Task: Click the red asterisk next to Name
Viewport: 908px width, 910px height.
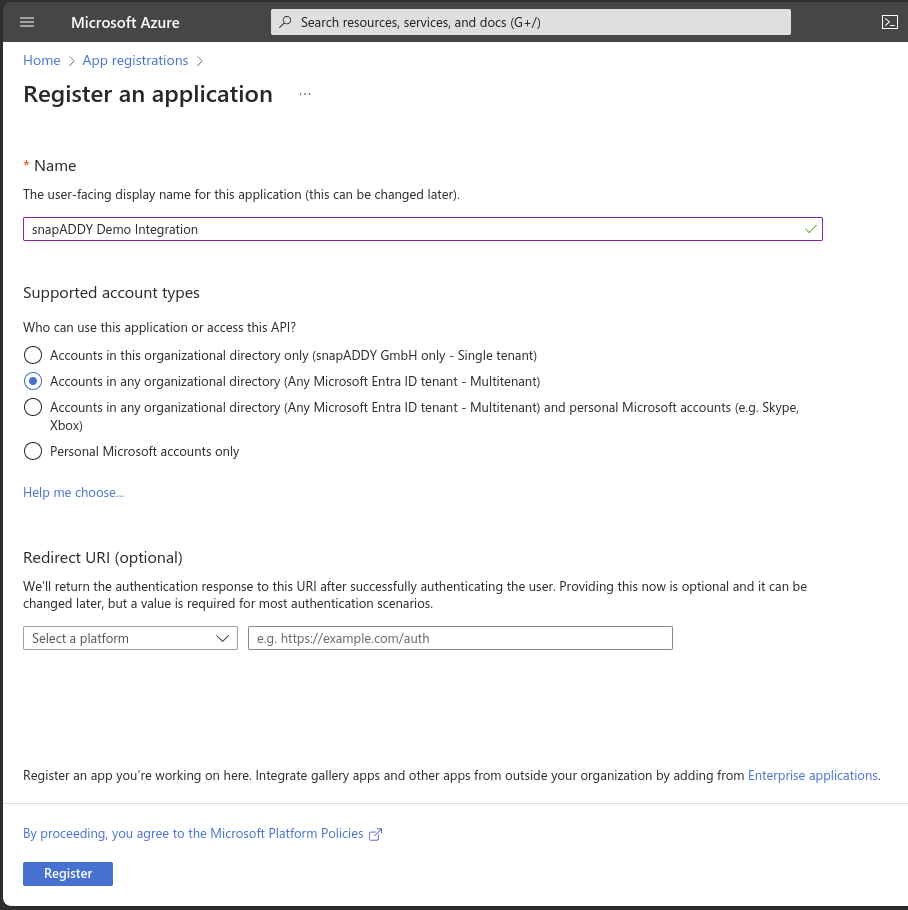Action: pos(26,165)
